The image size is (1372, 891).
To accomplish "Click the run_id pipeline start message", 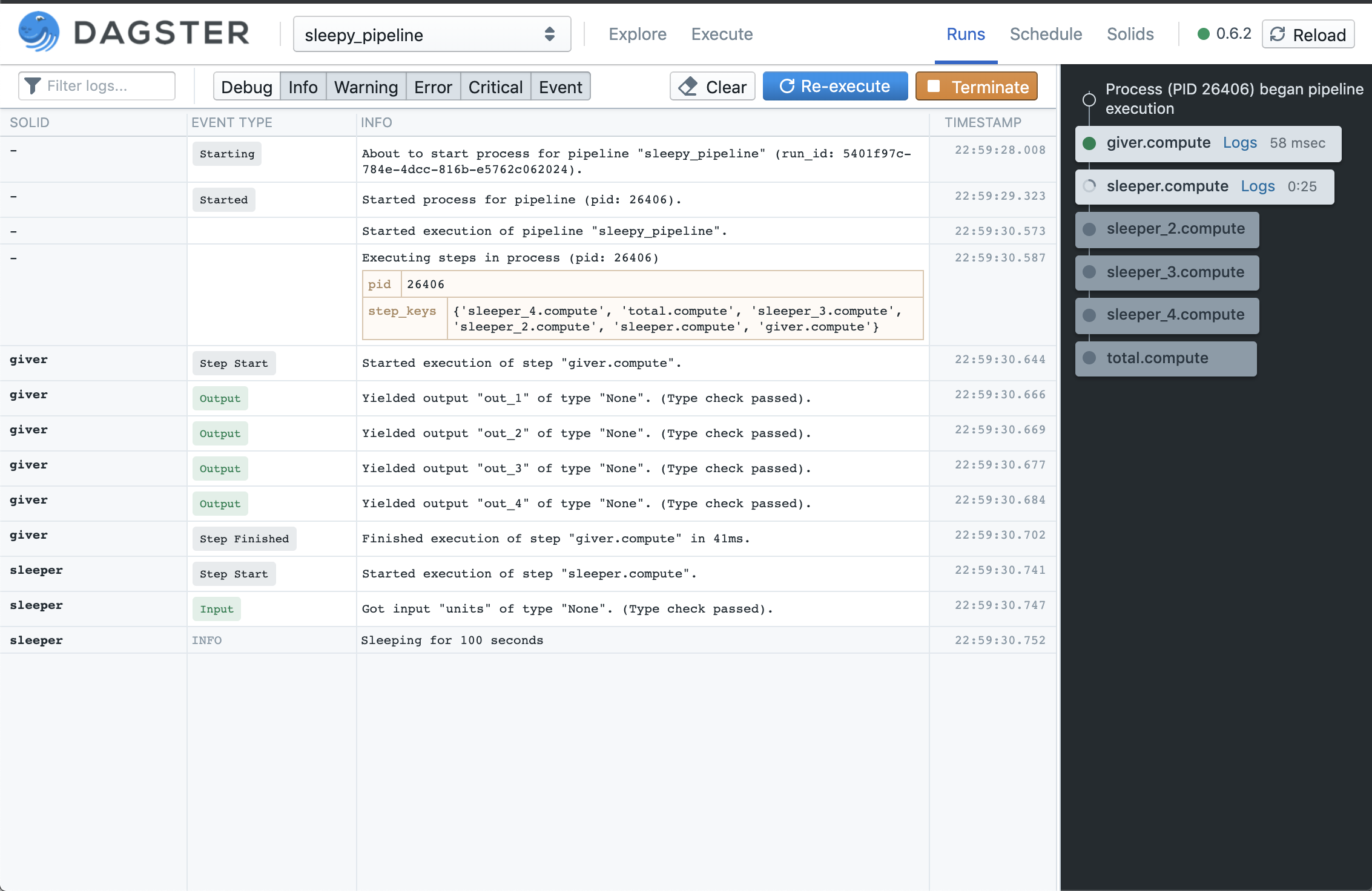I will [636, 162].
